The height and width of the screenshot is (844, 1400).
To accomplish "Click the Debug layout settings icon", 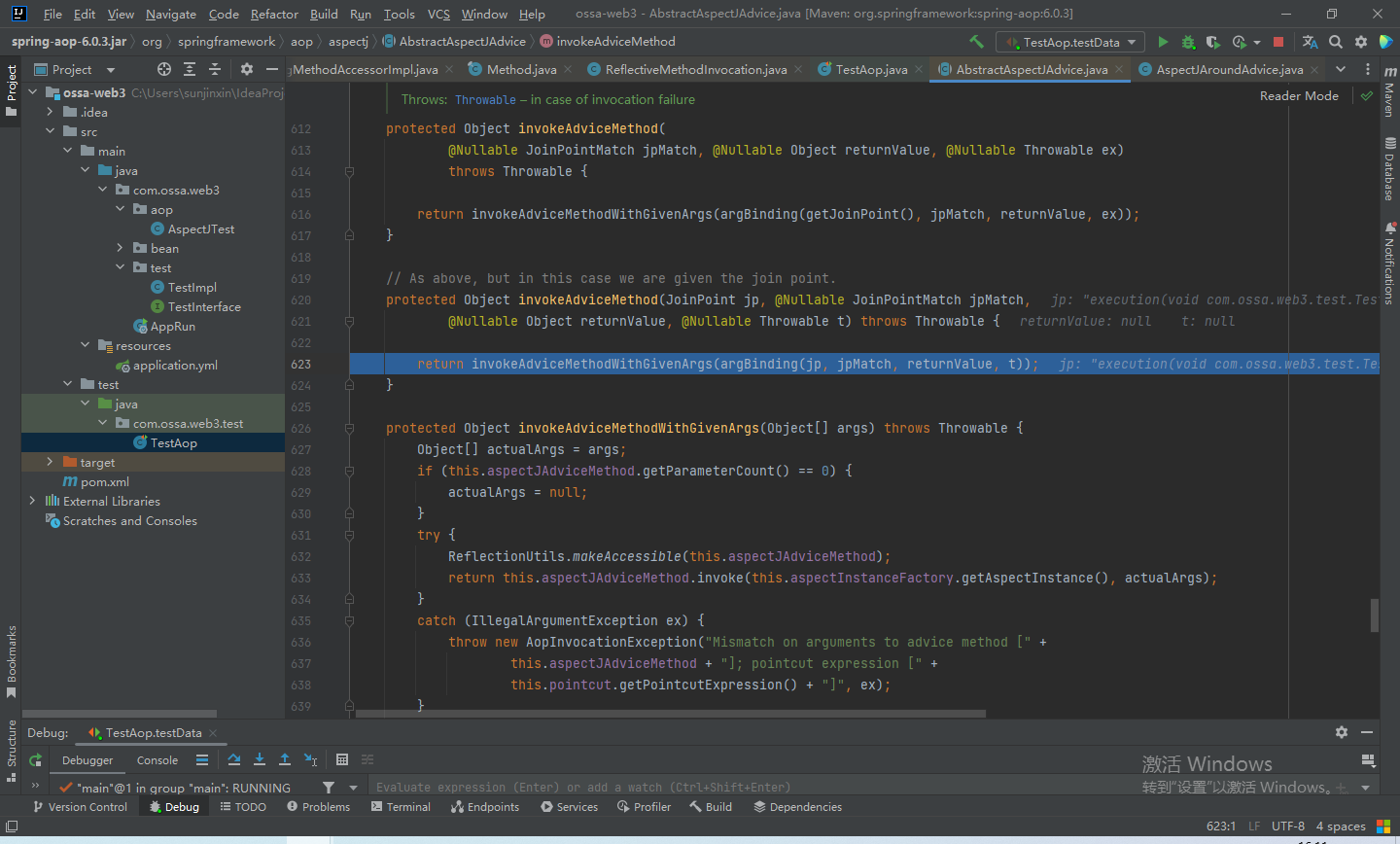I will click(x=1368, y=759).
